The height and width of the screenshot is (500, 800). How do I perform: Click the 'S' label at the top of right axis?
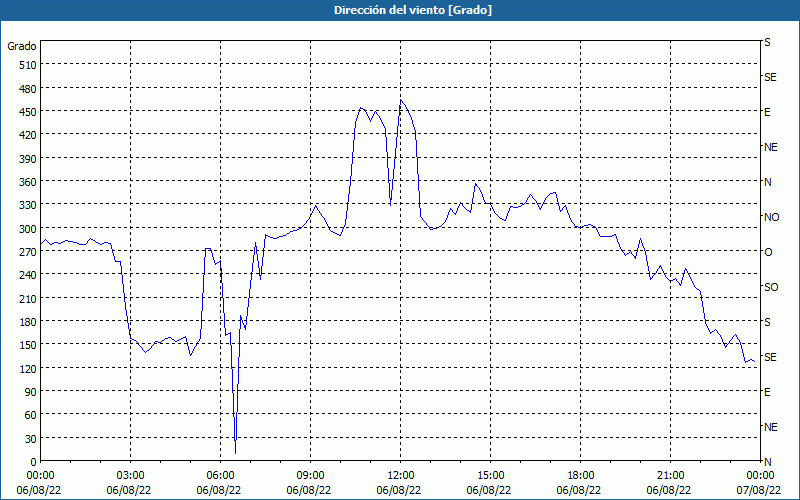pos(767,42)
